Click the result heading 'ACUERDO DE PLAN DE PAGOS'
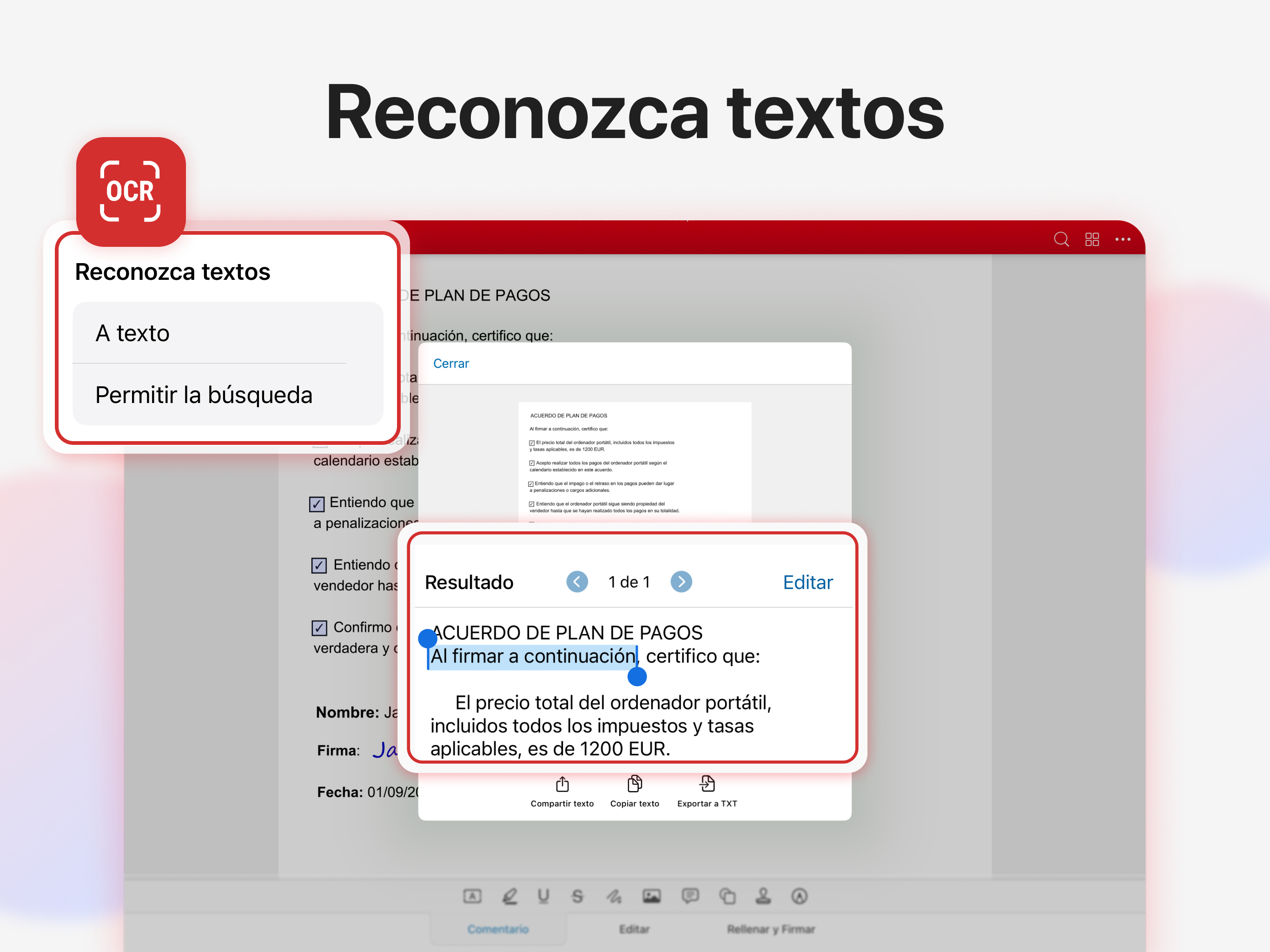The height and width of the screenshot is (952, 1270). coord(567,633)
